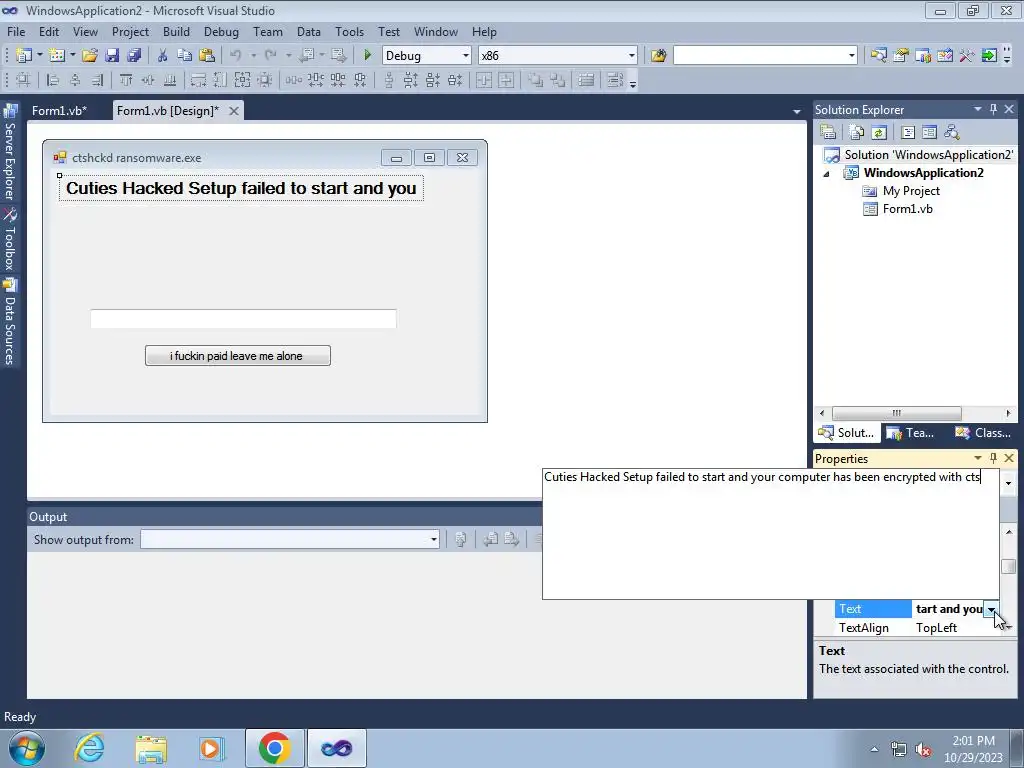Open Internet Explorer from the taskbar
Viewport: 1024px width, 768px height.
(89, 748)
